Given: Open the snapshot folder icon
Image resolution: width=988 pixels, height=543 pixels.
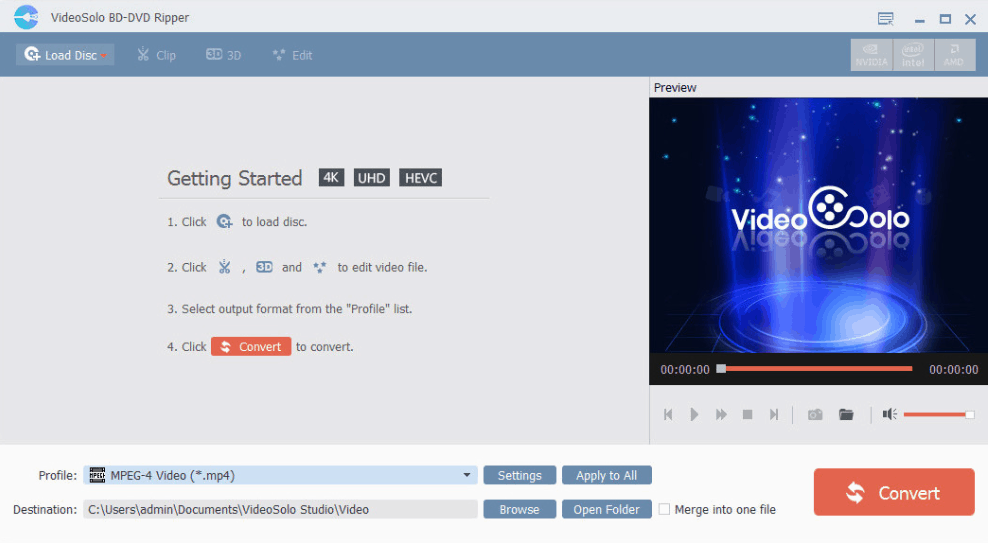Looking at the screenshot, I should [x=846, y=414].
